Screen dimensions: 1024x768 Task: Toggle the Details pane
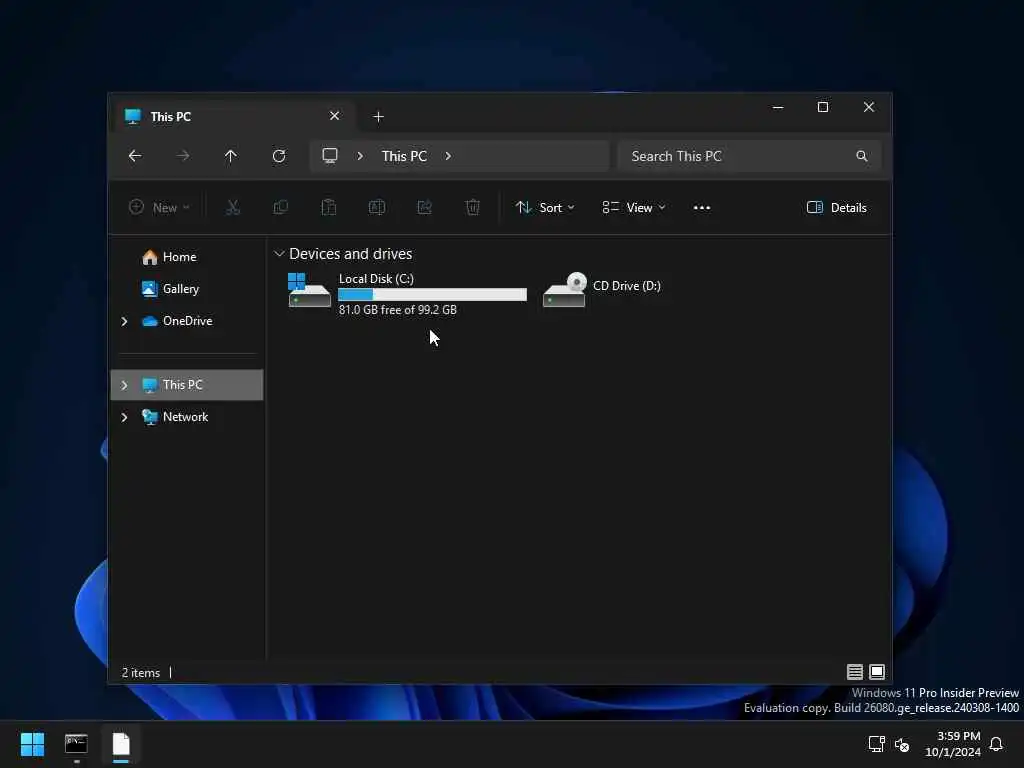837,208
